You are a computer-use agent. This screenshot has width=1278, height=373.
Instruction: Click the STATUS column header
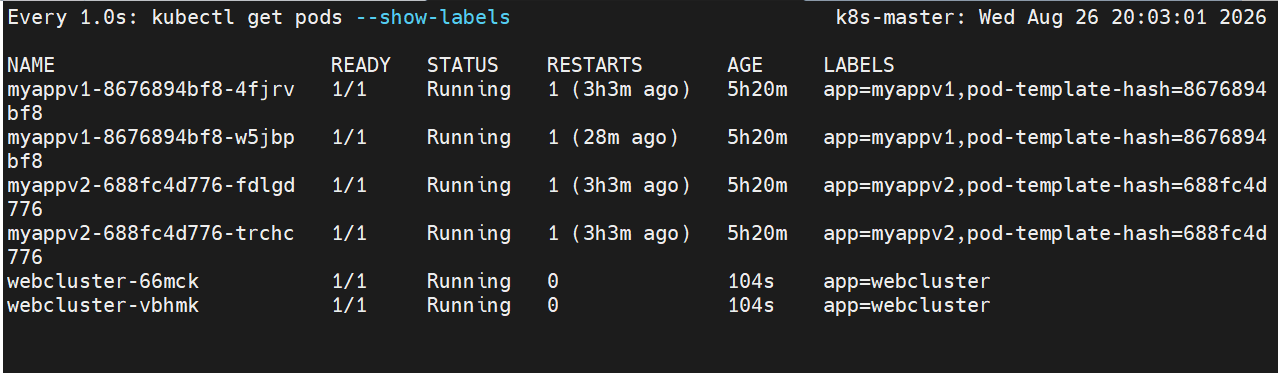tap(463, 66)
